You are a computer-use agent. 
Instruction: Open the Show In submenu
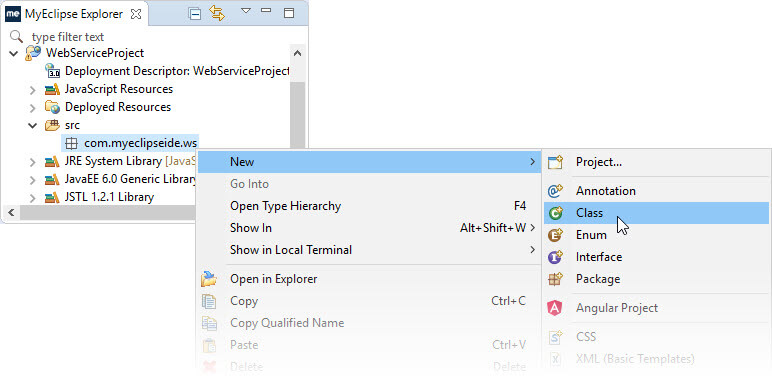tap(368, 228)
